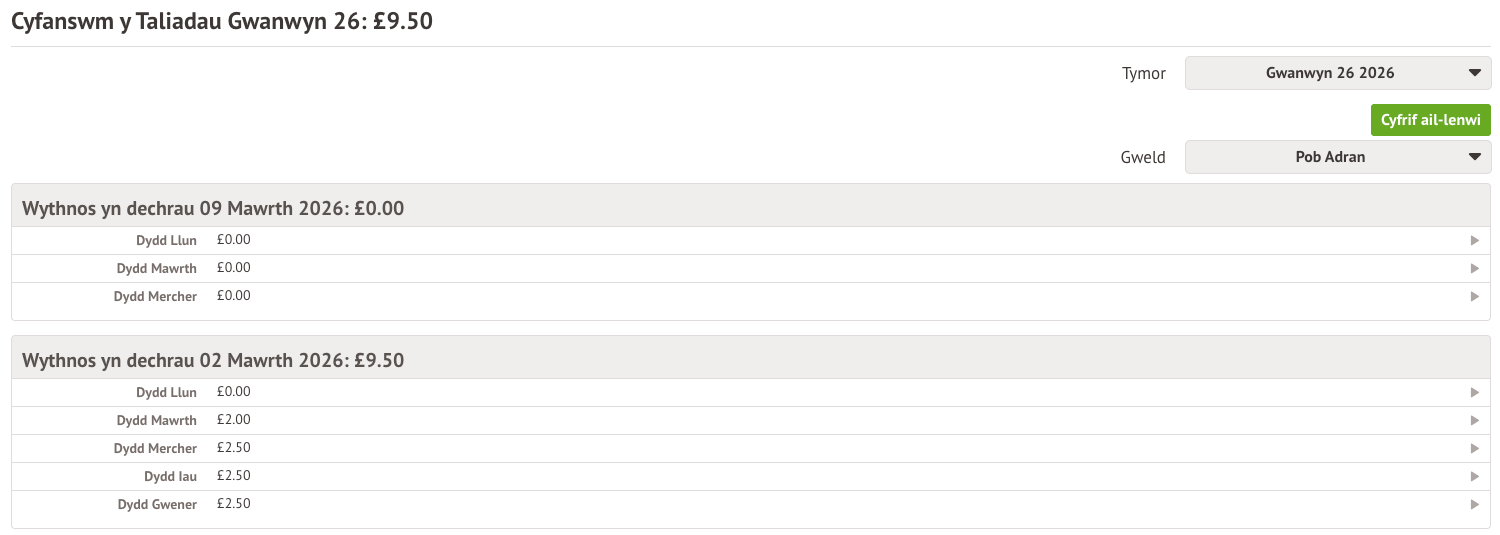Click Dydd Mercher £2.50 amount
Viewport: 1500px width, 535px height.
click(x=233, y=448)
